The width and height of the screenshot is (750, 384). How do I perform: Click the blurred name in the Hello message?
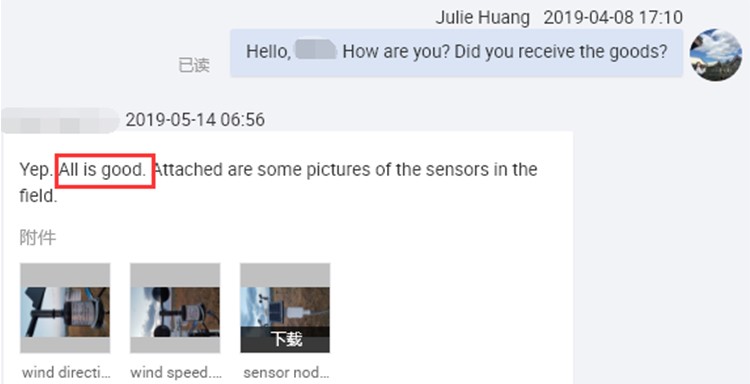click(316, 50)
